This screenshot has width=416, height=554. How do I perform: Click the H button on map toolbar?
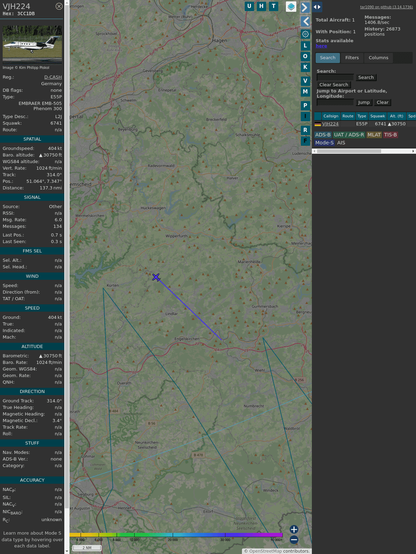tap(262, 6)
